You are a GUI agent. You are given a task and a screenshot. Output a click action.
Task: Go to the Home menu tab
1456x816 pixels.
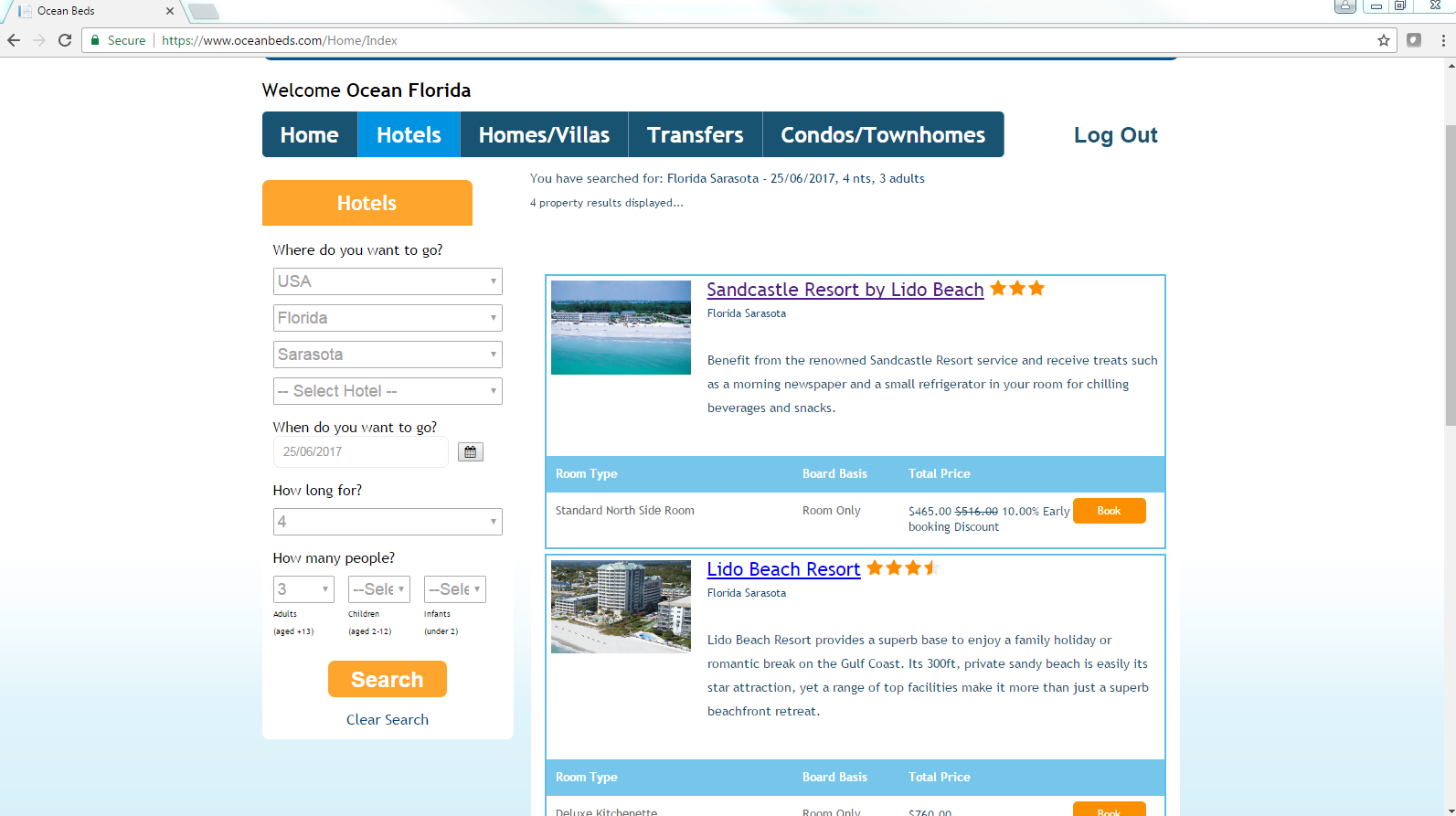point(310,134)
